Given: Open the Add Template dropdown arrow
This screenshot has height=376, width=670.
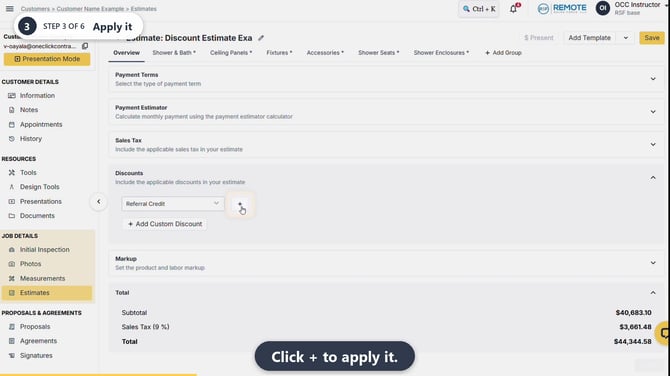Looking at the screenshot, I should (x=626, y=38).
